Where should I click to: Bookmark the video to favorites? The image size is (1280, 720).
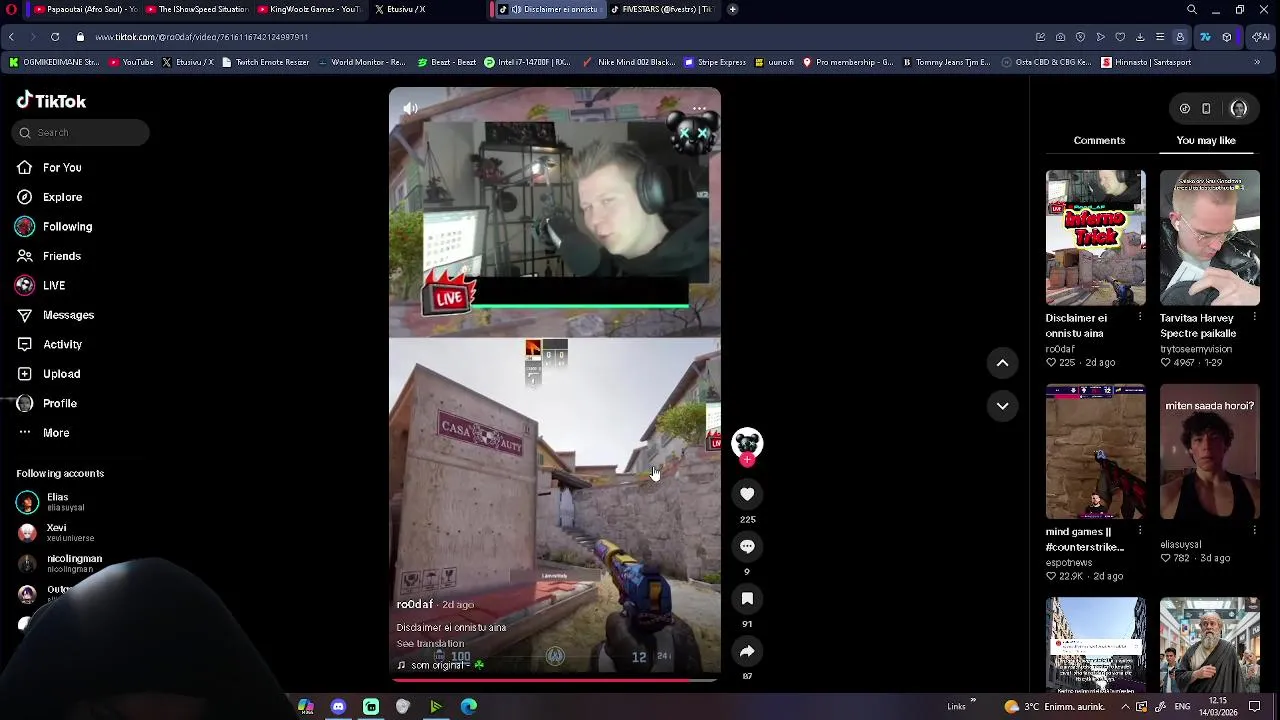tap(747, 598)
